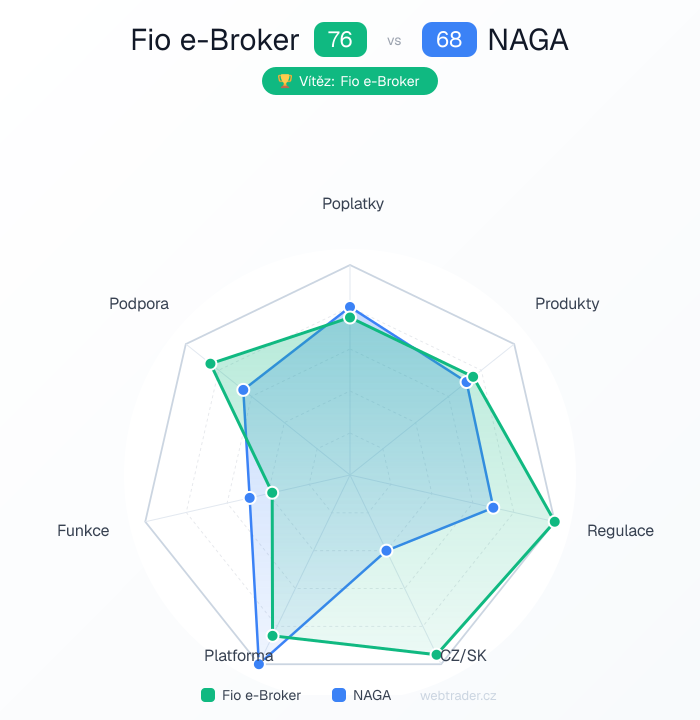
Task: Click the blue score badge 68
Action: tap(449, 40)
